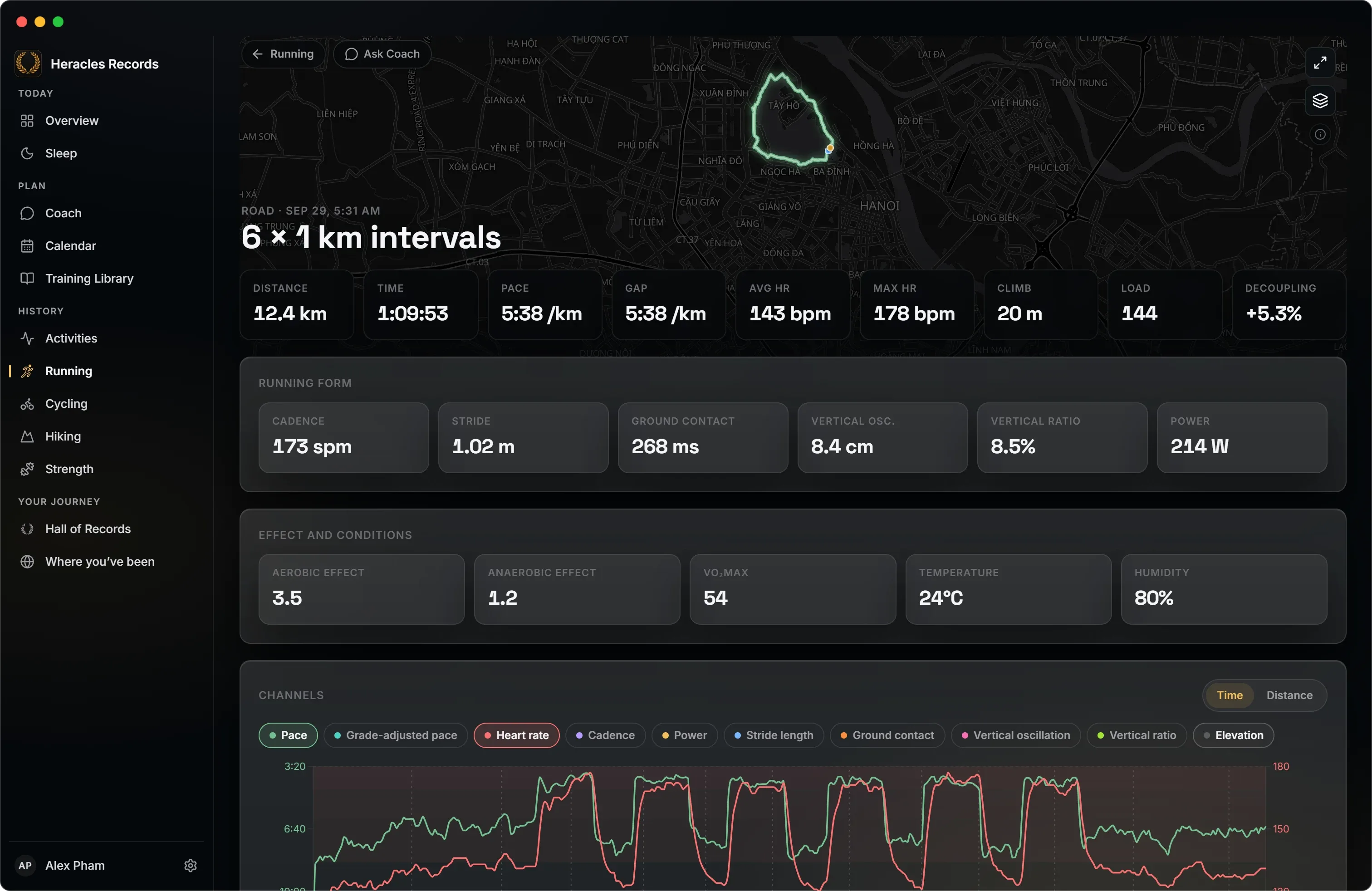1372x891 pixels.
Task: Enable the Stride length channel
Action: tap(774, 735)
